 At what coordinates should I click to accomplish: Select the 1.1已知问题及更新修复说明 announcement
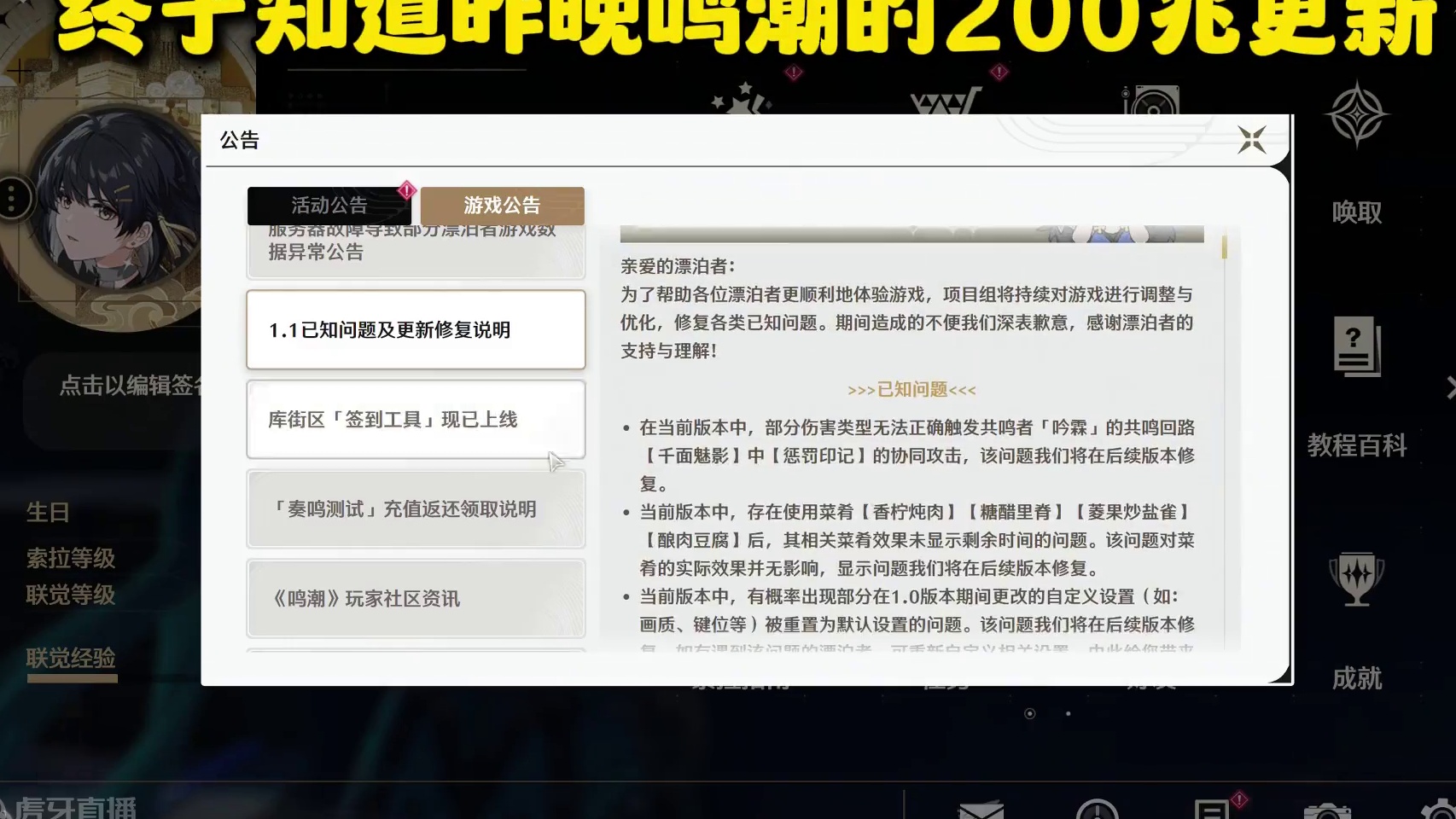coord(416,330)
